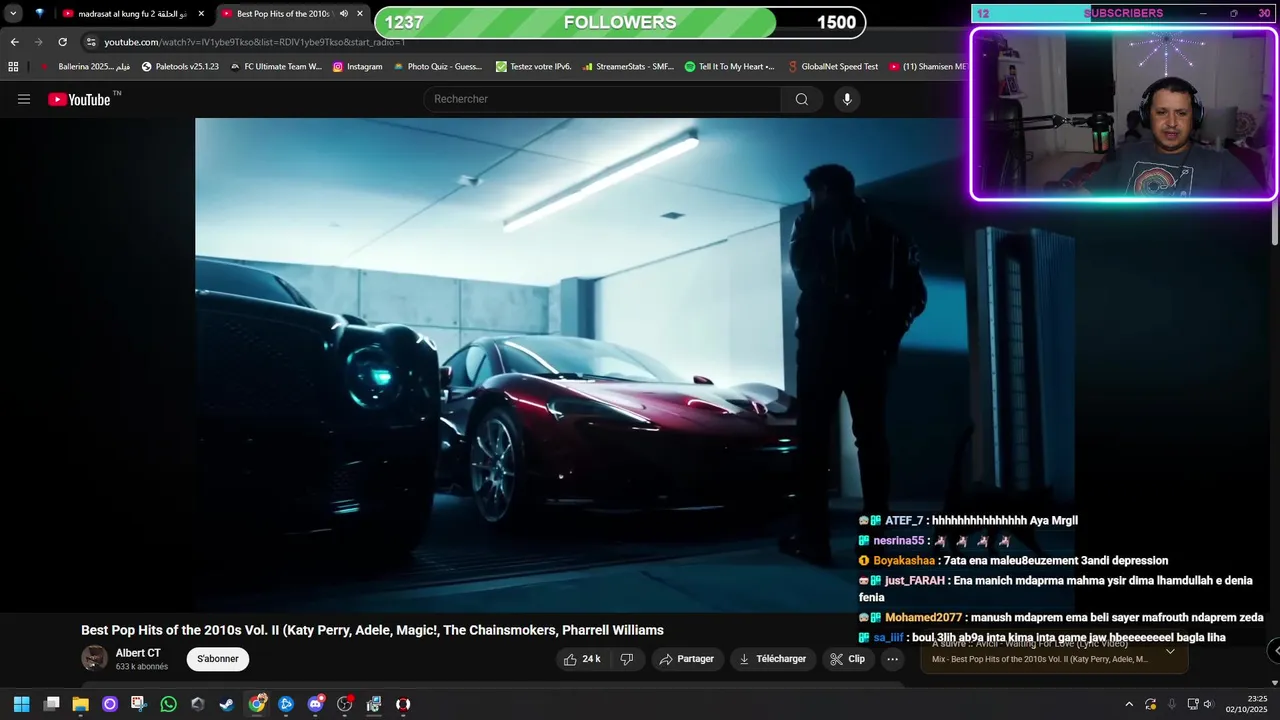Open the Instagram bookmark
The width and height of the screenshot is (1280, 720).
[357, 67]
